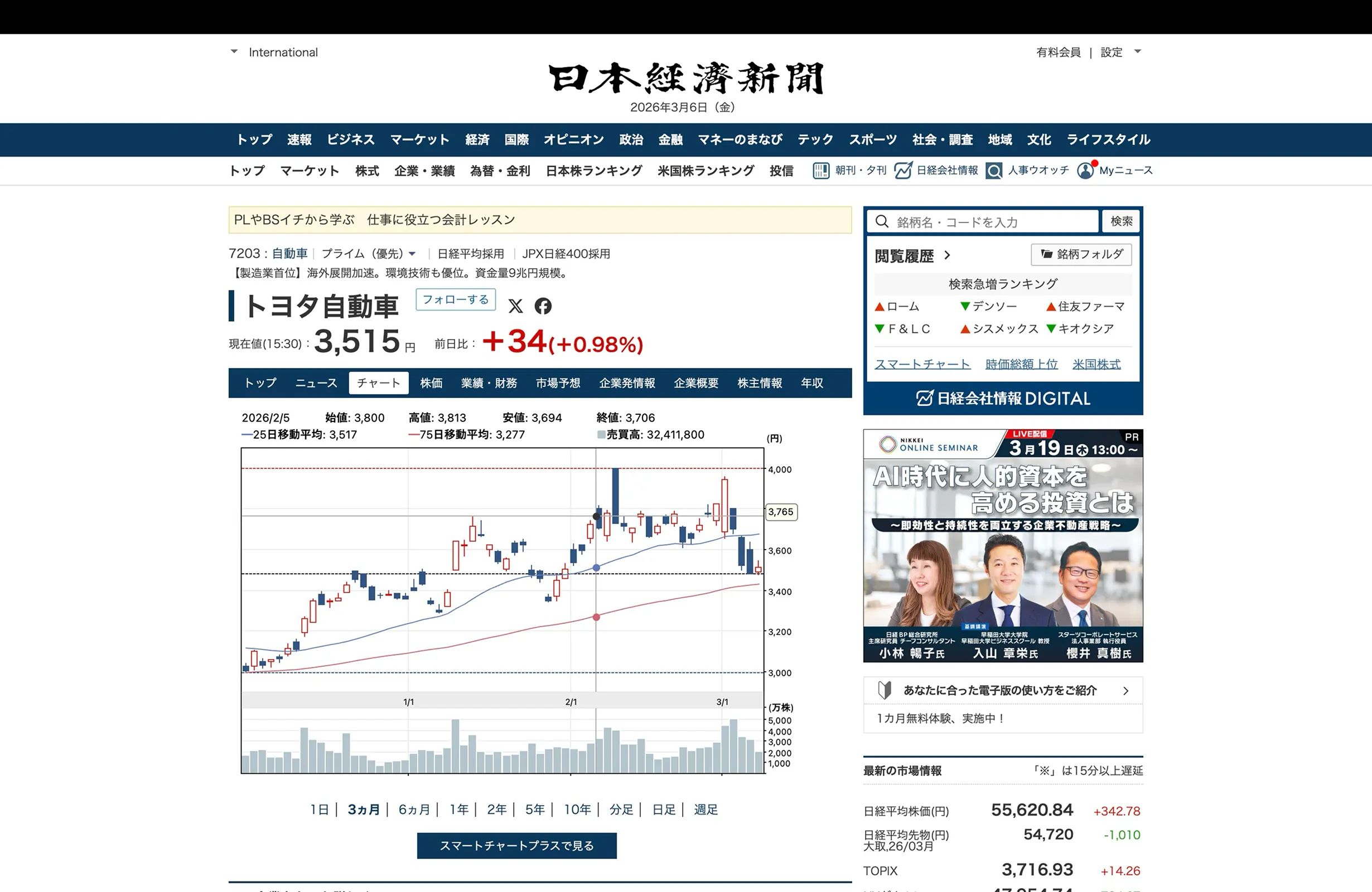Viewport: 1372px width, 892px height.
Task: Click the 日経会社情報 chart-arrow icon
Action: (904, 171)
